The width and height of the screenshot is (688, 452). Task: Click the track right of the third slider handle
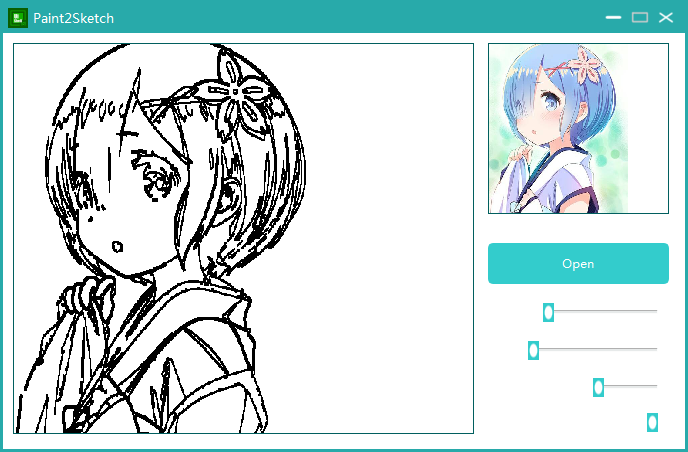[630, 386]
